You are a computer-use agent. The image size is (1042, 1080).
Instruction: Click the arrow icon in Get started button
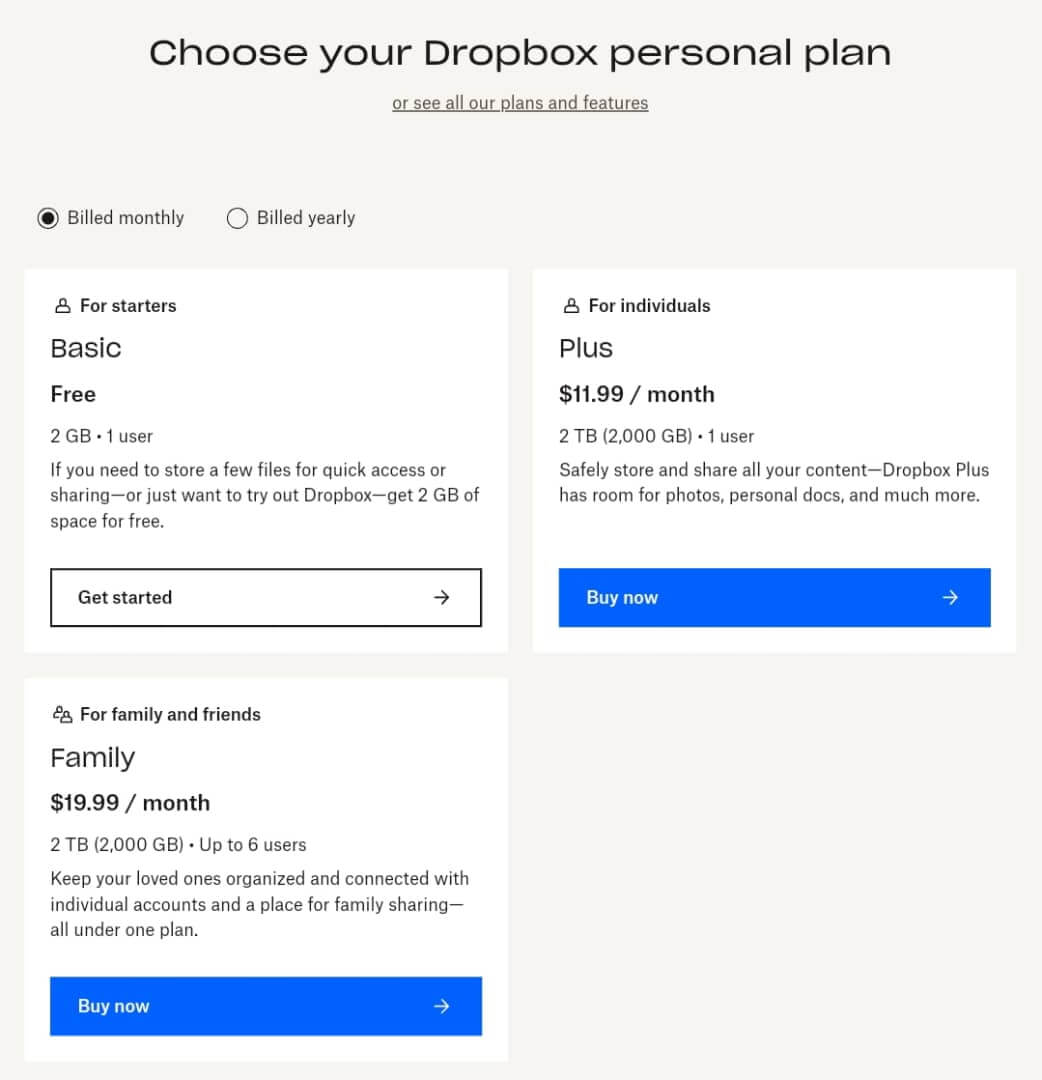click(x=441, y=597)
